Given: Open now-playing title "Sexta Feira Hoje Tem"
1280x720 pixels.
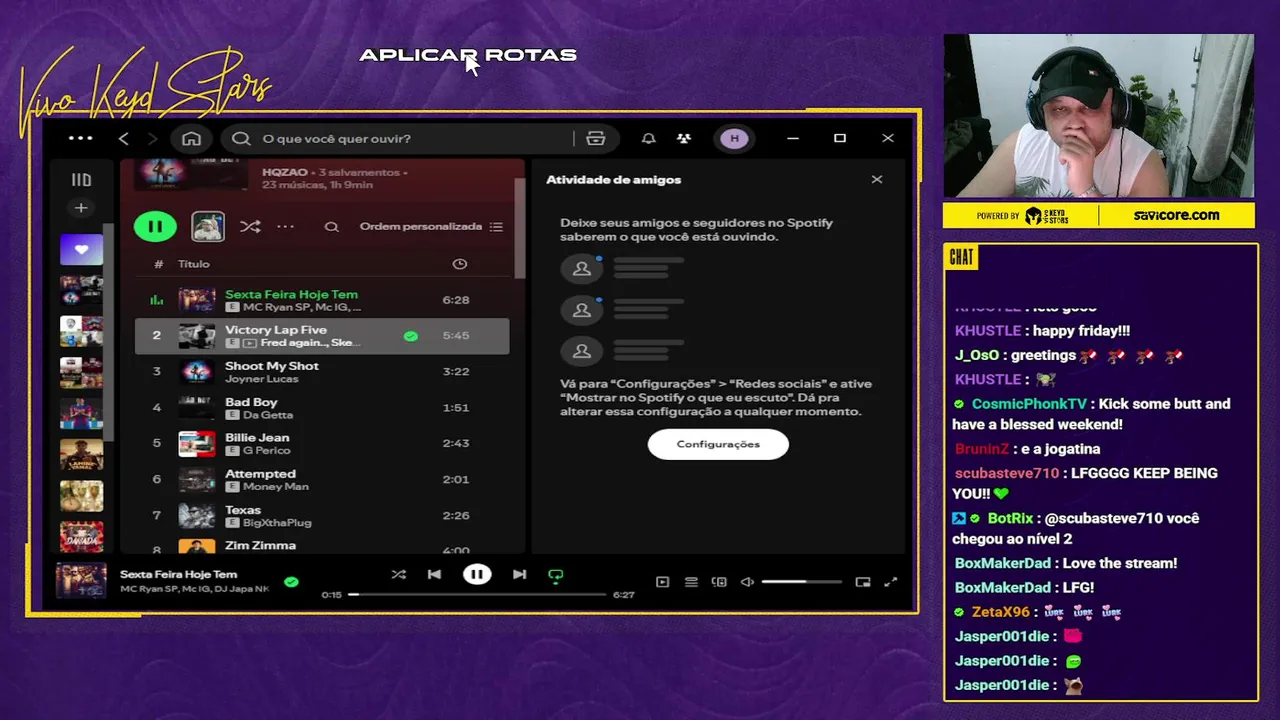Looking at the screenshot, I should 179,574.
